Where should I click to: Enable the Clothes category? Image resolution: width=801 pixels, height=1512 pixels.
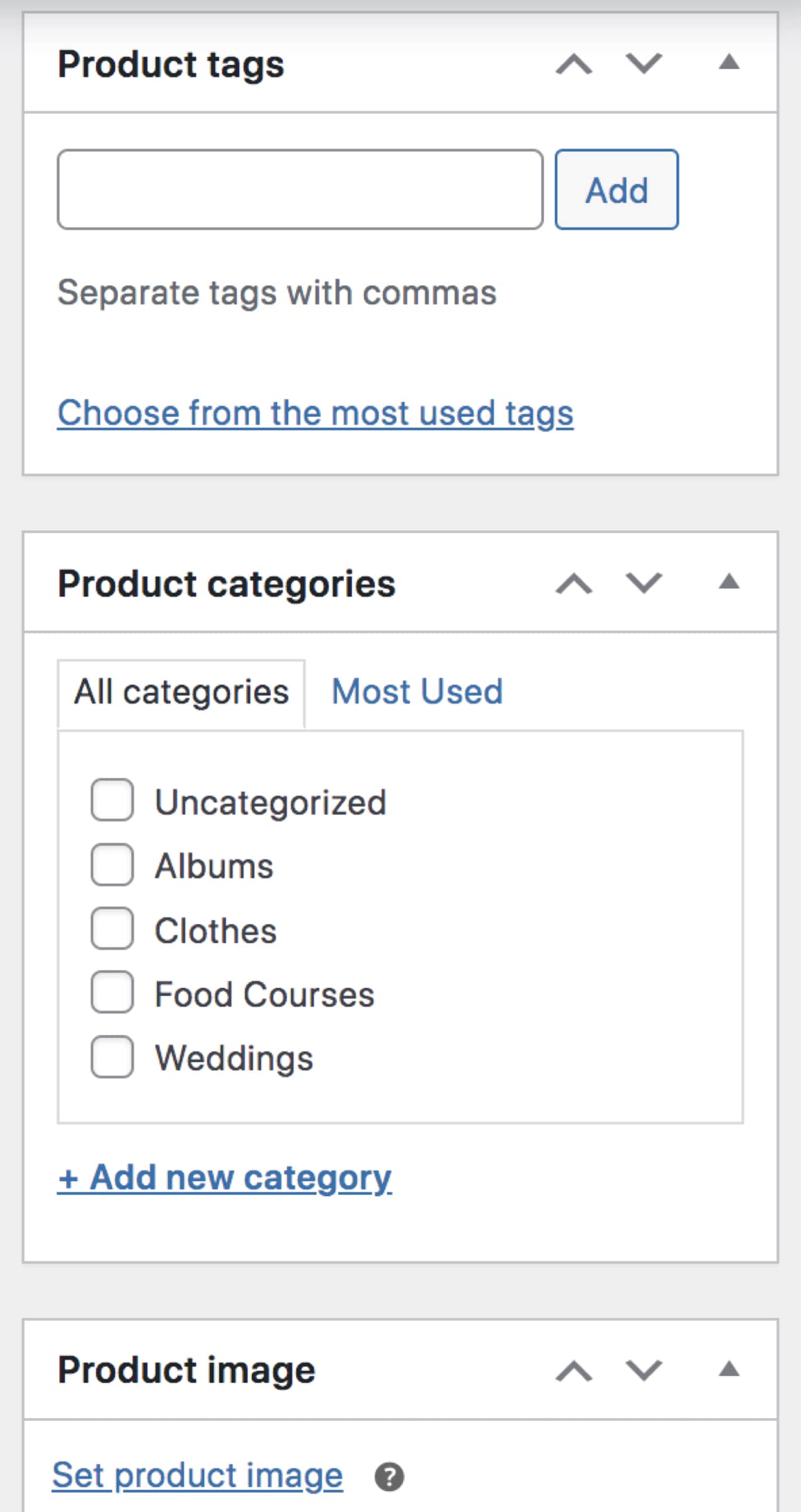coord(112,929)
